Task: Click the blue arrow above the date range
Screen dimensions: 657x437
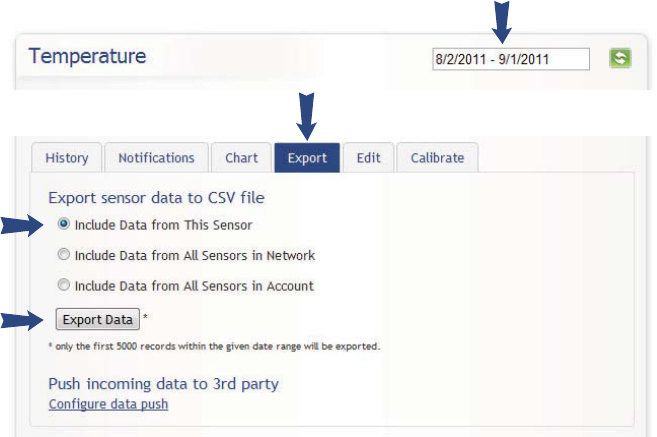Action: pos(502,18)
